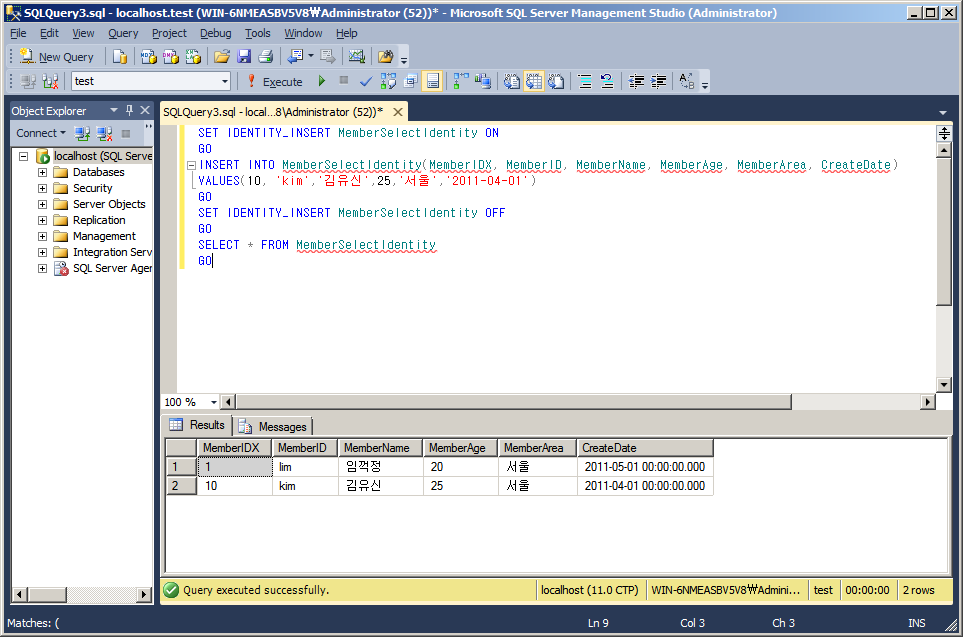Open the Window menu
Screen dimensions: 963x637
click(x=303, y=33)
